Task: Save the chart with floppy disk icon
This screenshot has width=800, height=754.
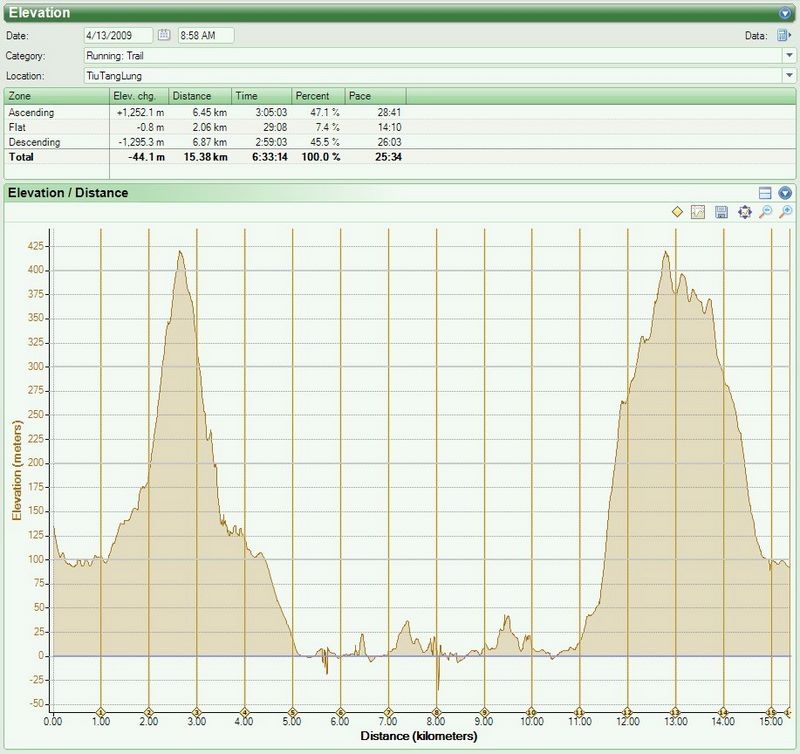Action: (720, 212)
